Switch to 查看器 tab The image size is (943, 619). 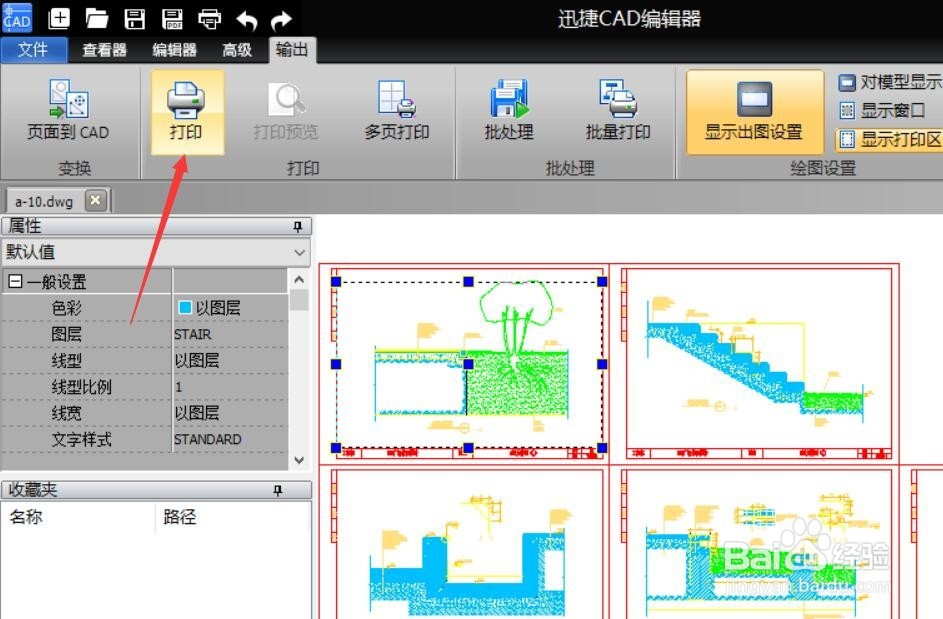(105, 49)
